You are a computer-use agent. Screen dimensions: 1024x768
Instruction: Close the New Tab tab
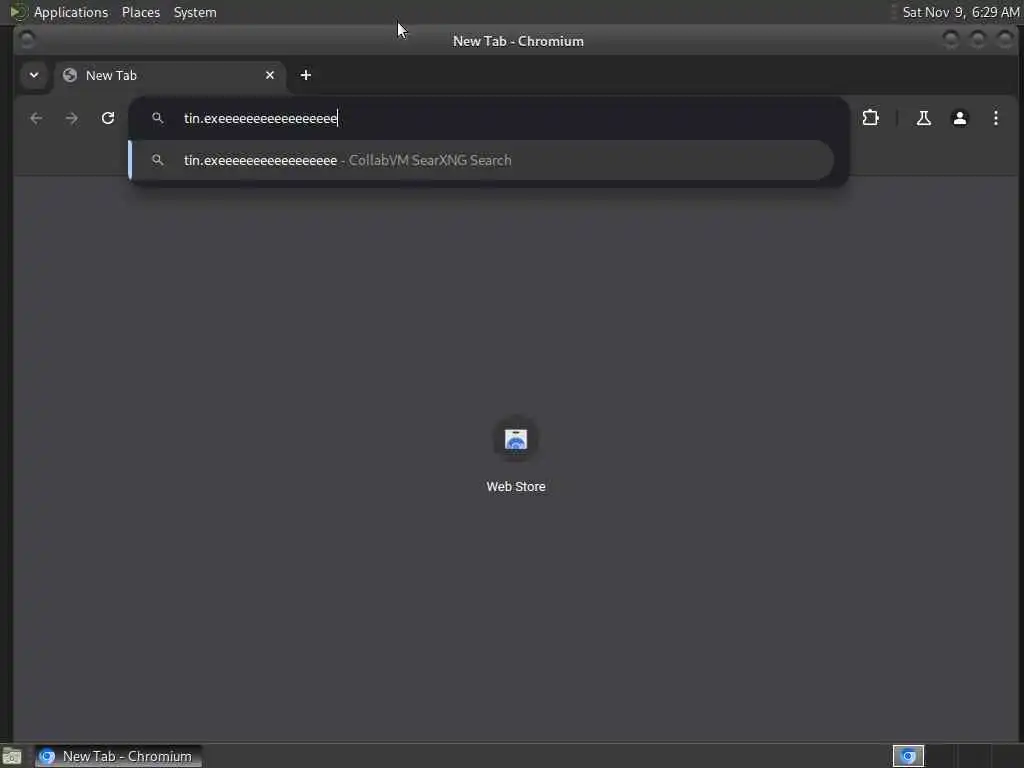270,75
